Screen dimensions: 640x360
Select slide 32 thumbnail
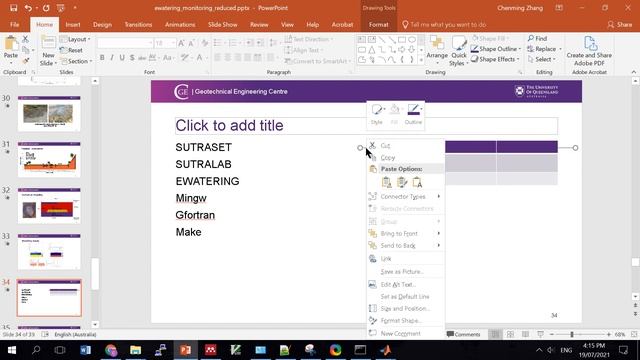click(x=49, y=205)
